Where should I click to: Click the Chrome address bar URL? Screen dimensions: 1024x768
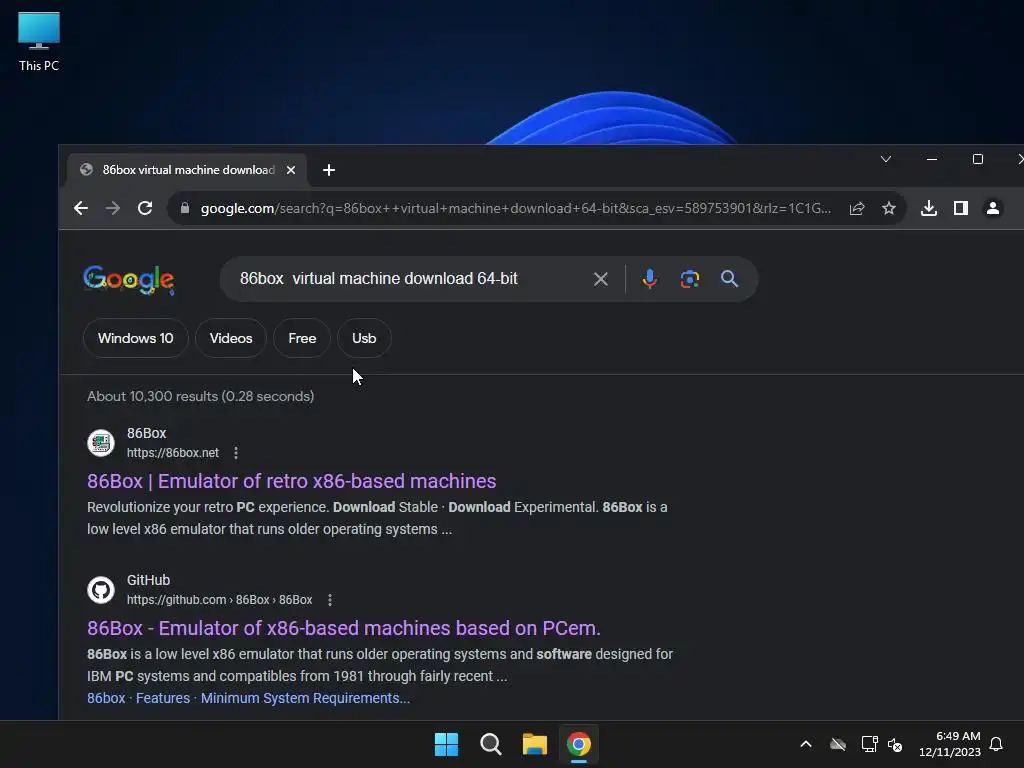(515, 208)
